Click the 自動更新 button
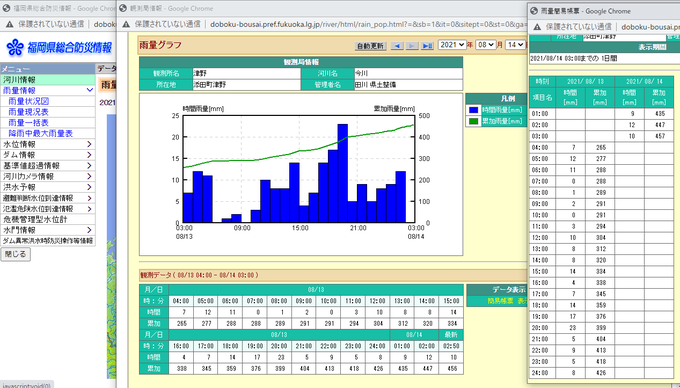The width and height of the screenshot is (680, 388). 370,46
